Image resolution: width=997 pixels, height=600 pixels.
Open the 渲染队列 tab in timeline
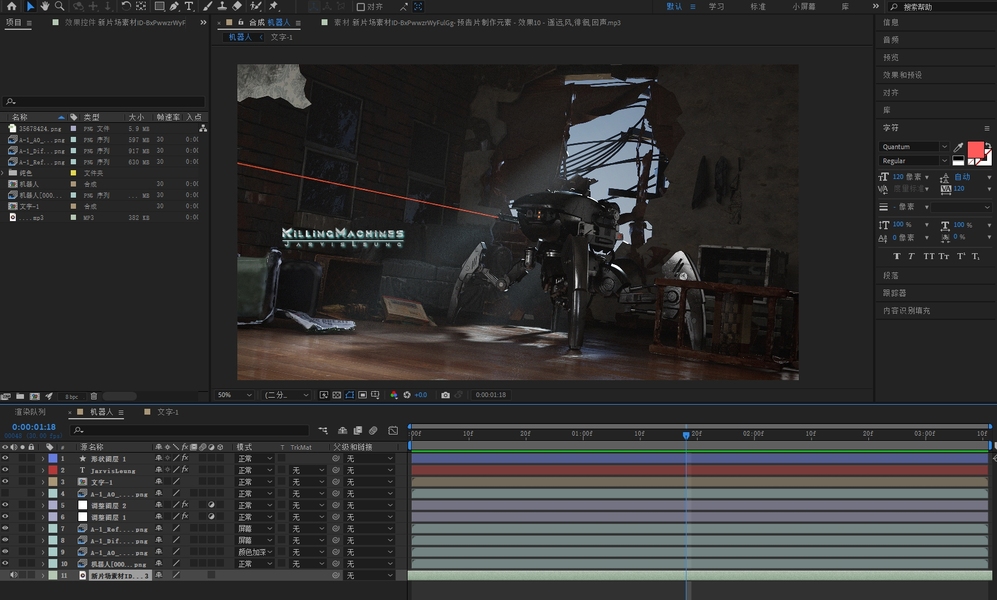tap(31, 412)
